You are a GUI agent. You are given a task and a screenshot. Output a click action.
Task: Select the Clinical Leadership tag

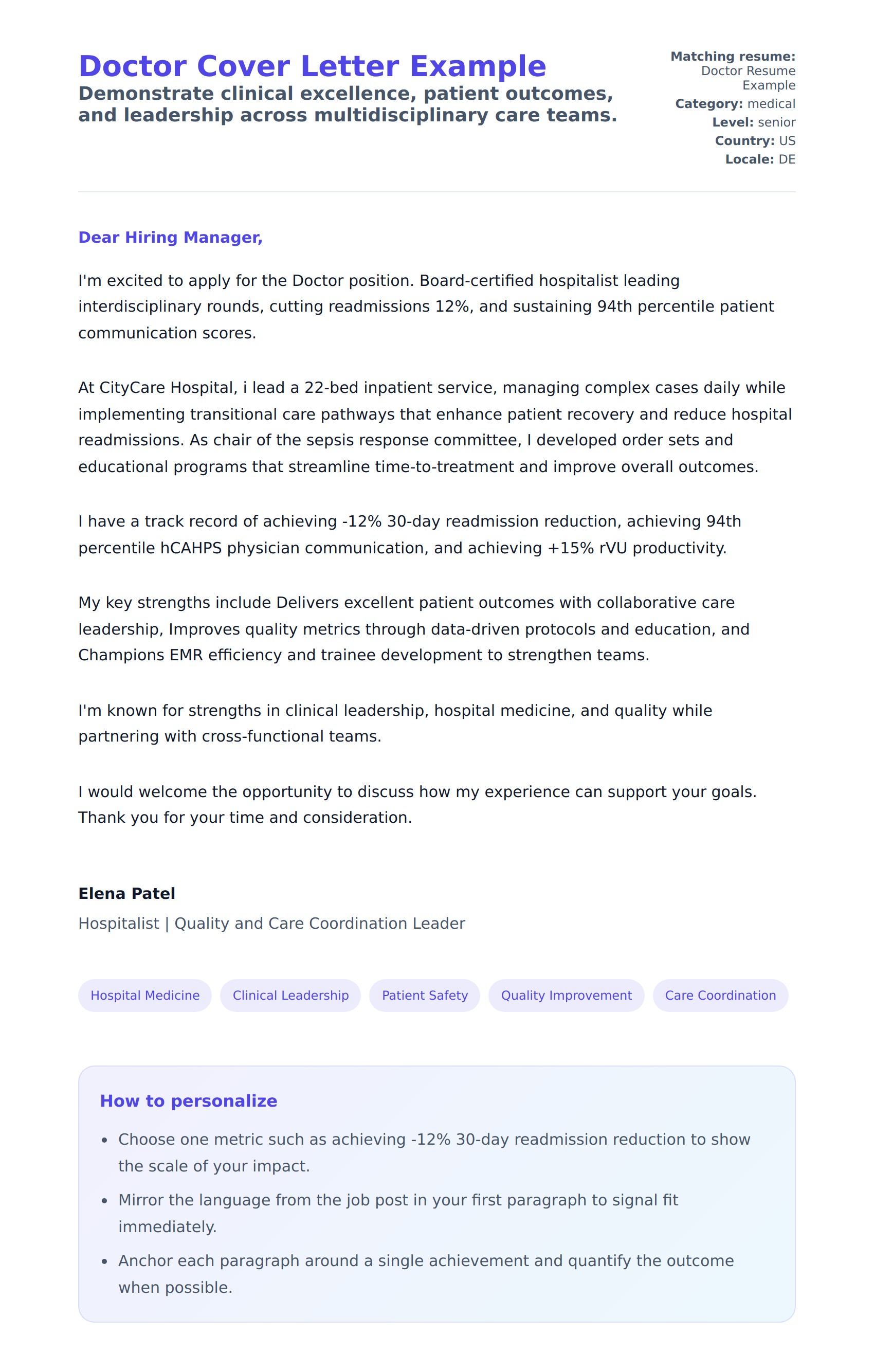coord(290,996)
